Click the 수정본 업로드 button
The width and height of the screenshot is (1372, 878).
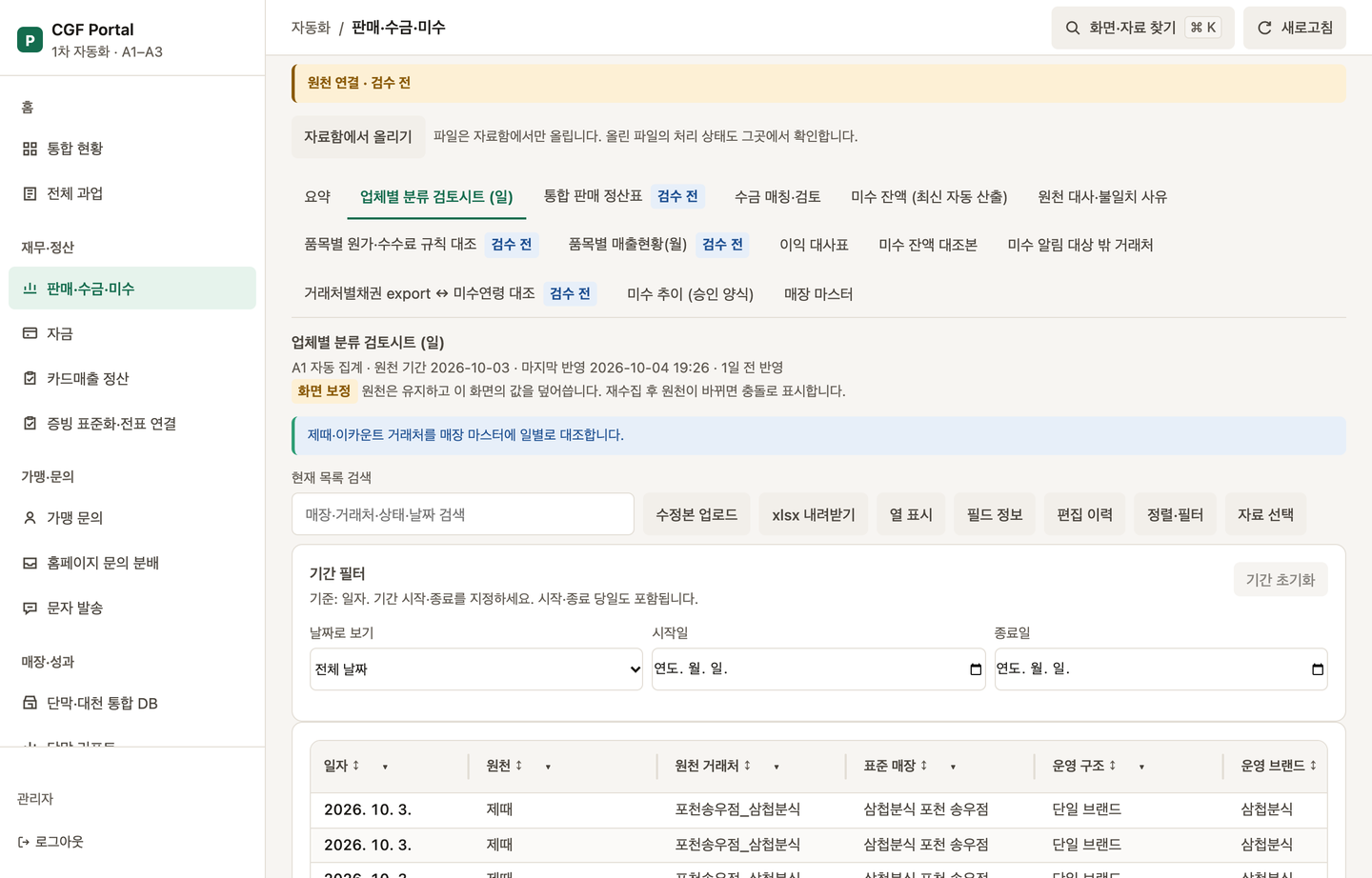[696, 514]
